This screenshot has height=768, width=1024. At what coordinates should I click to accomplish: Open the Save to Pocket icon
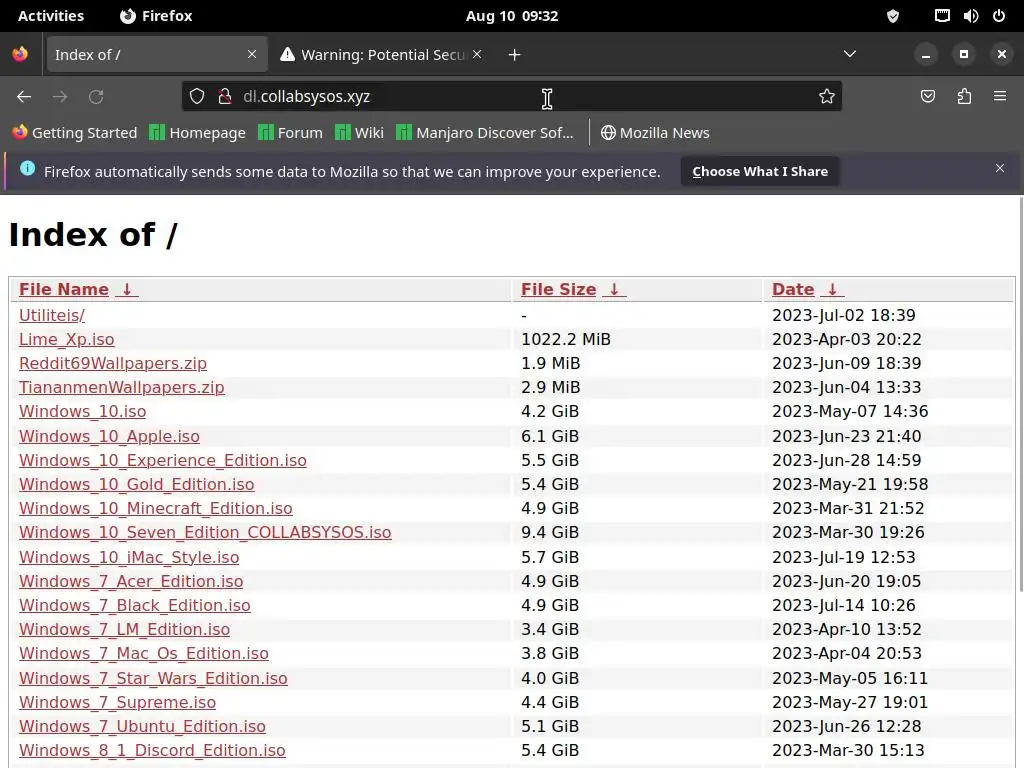[927, 97]
